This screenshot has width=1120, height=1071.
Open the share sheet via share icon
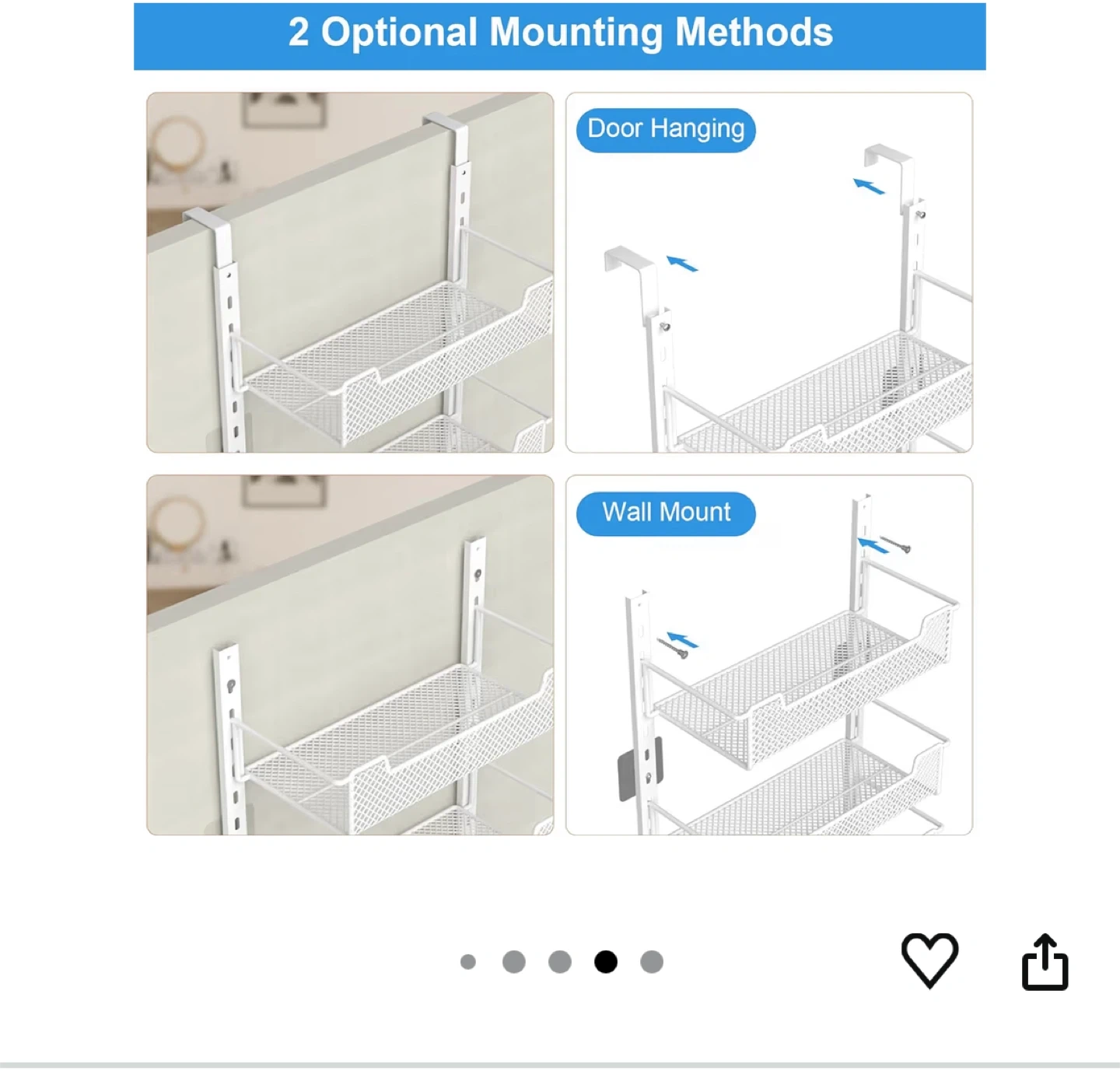click(x=1045, y=962)
